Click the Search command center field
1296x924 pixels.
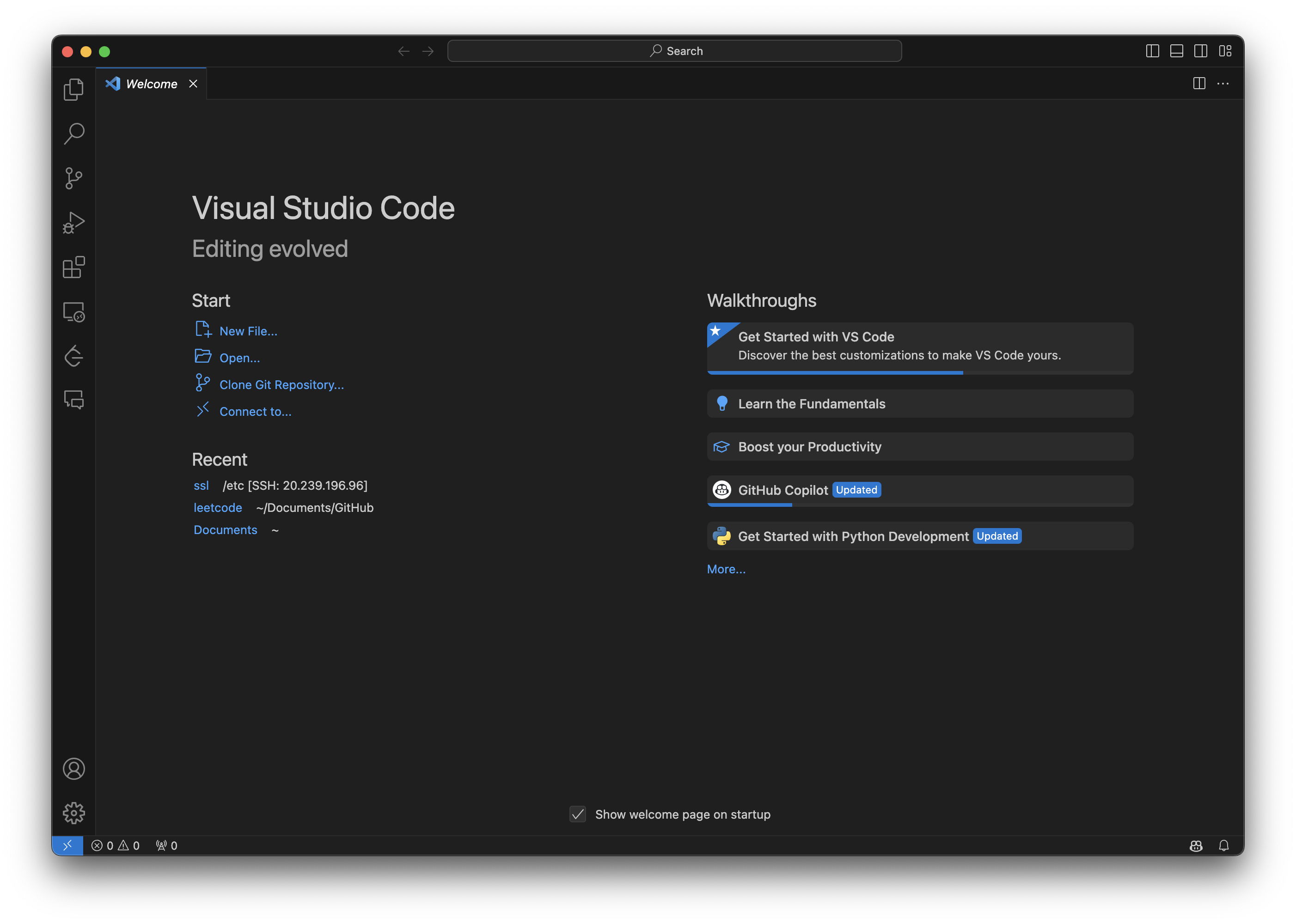(674, 51)
